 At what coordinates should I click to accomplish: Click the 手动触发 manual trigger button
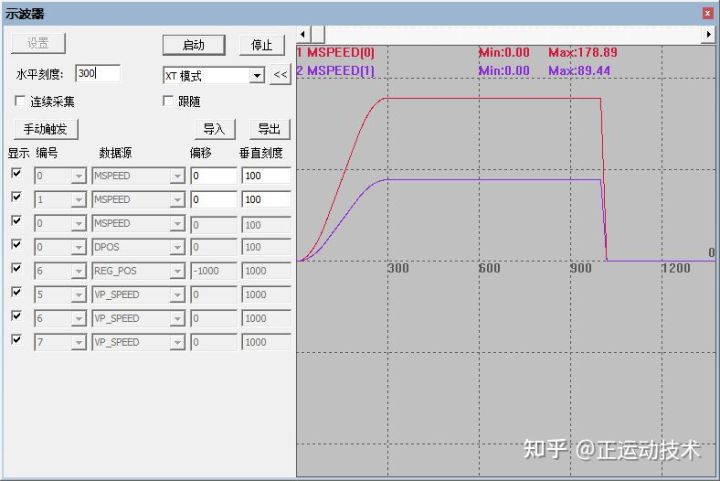click(45, 129)
